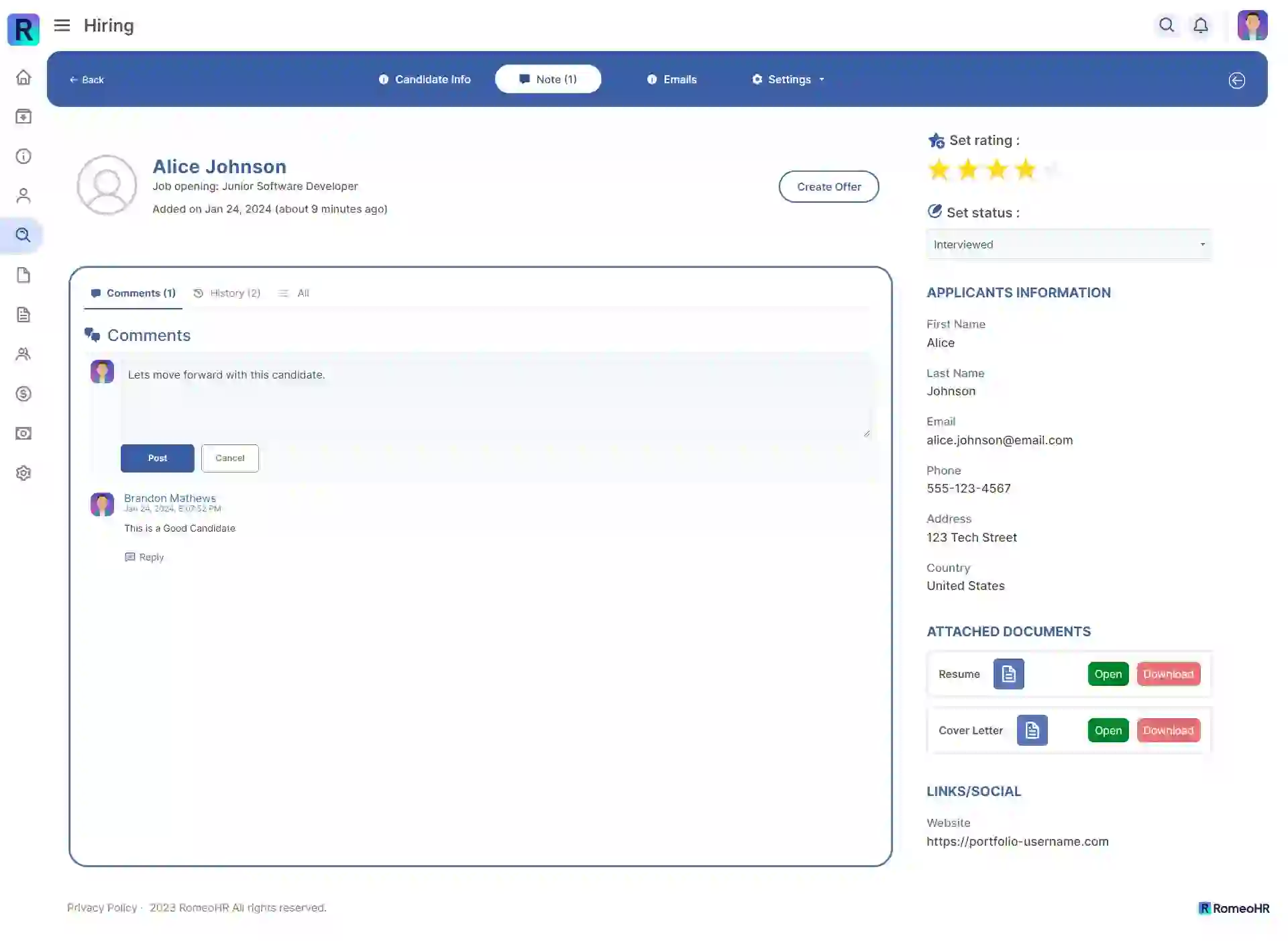Open the person profile sidebar icon
Screen dimensions: 1288x941
(23, 196)
